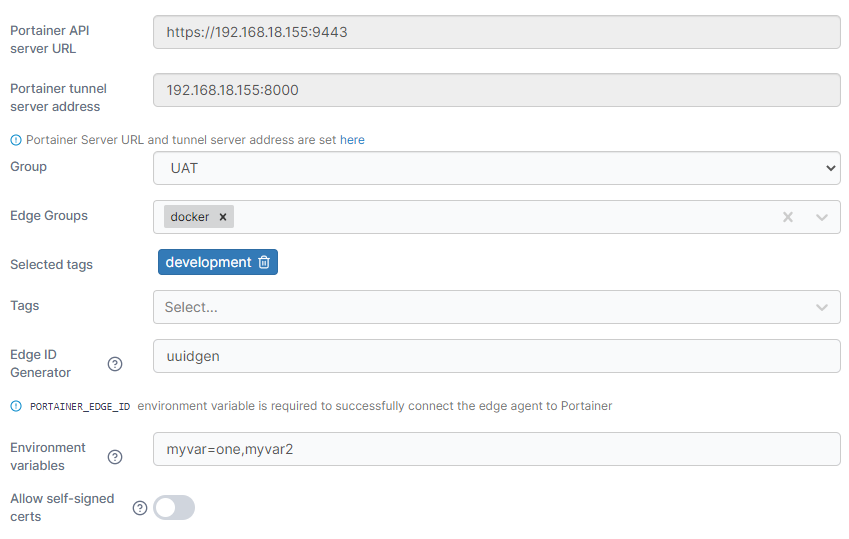The height and width of the screenshot is (539, 849).
Task: Focus the Edge ID Generator field
Action: [x=496, y=356]
